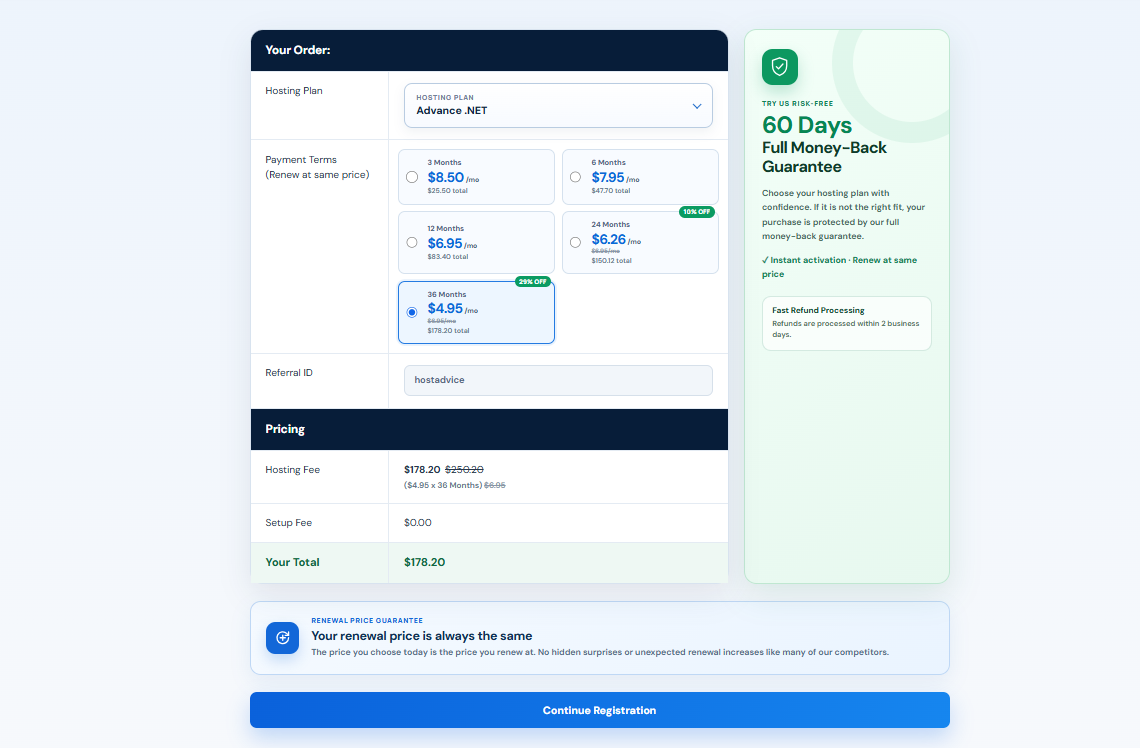Click the $47.70 total text
The height and width of the screenshot is (748, 1140).
(611, 190)
